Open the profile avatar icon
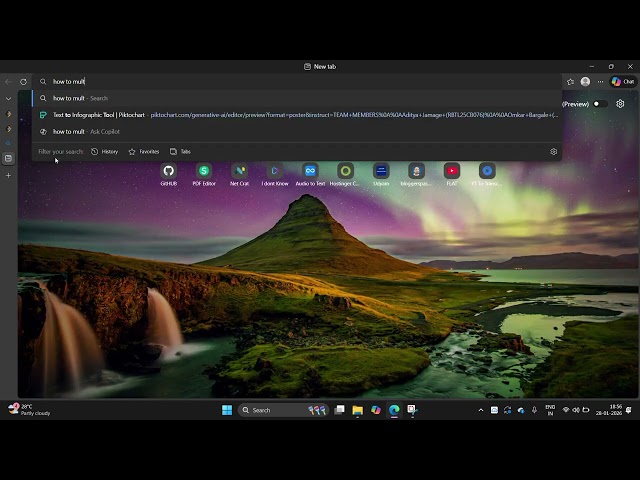 585,82
